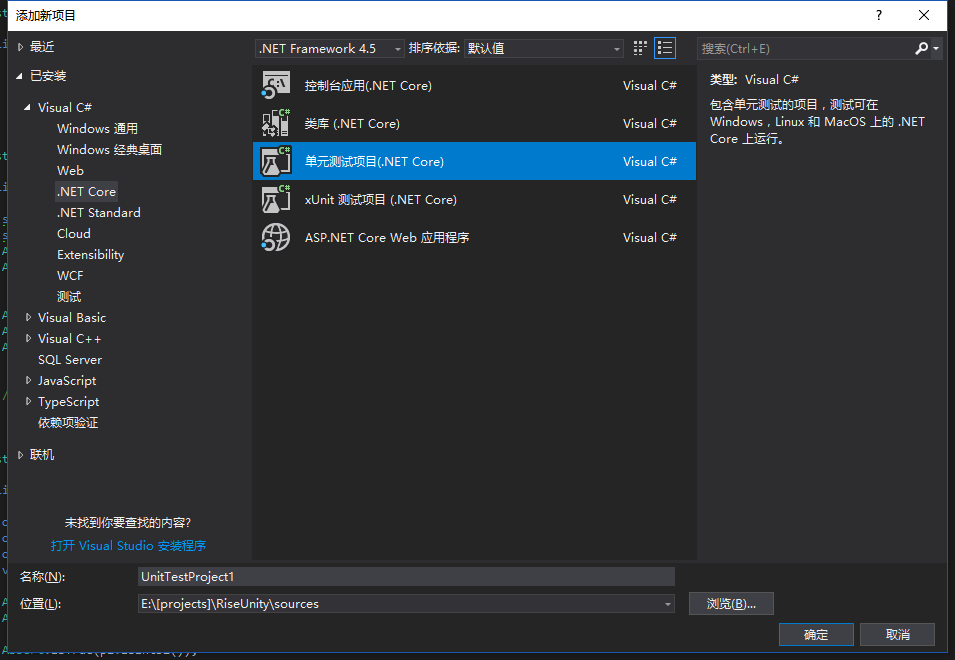Click the Console App (.NET Core) template icon
Screen dimensions: 955x660
(275, 86)
